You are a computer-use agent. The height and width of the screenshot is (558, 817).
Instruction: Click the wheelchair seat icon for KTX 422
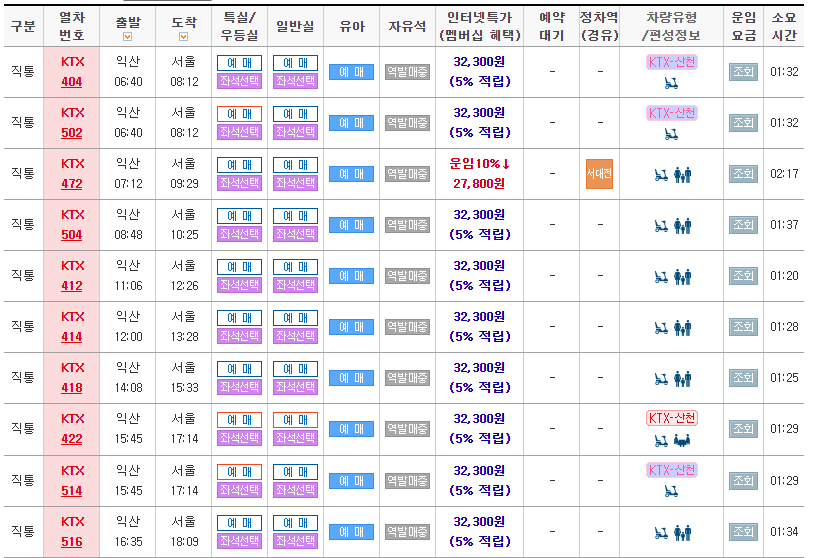(x=661, y=441)
